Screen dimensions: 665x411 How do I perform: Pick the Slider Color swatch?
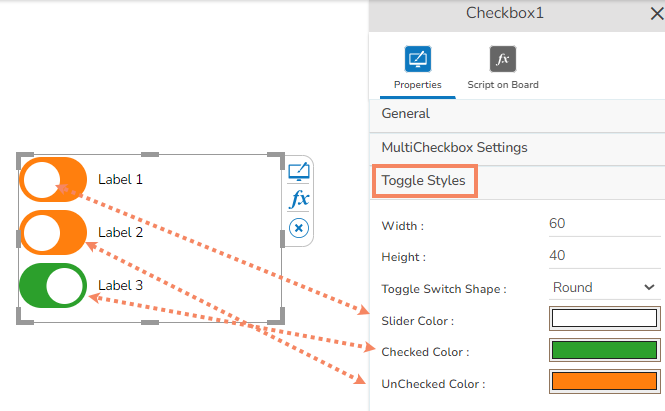603,319
